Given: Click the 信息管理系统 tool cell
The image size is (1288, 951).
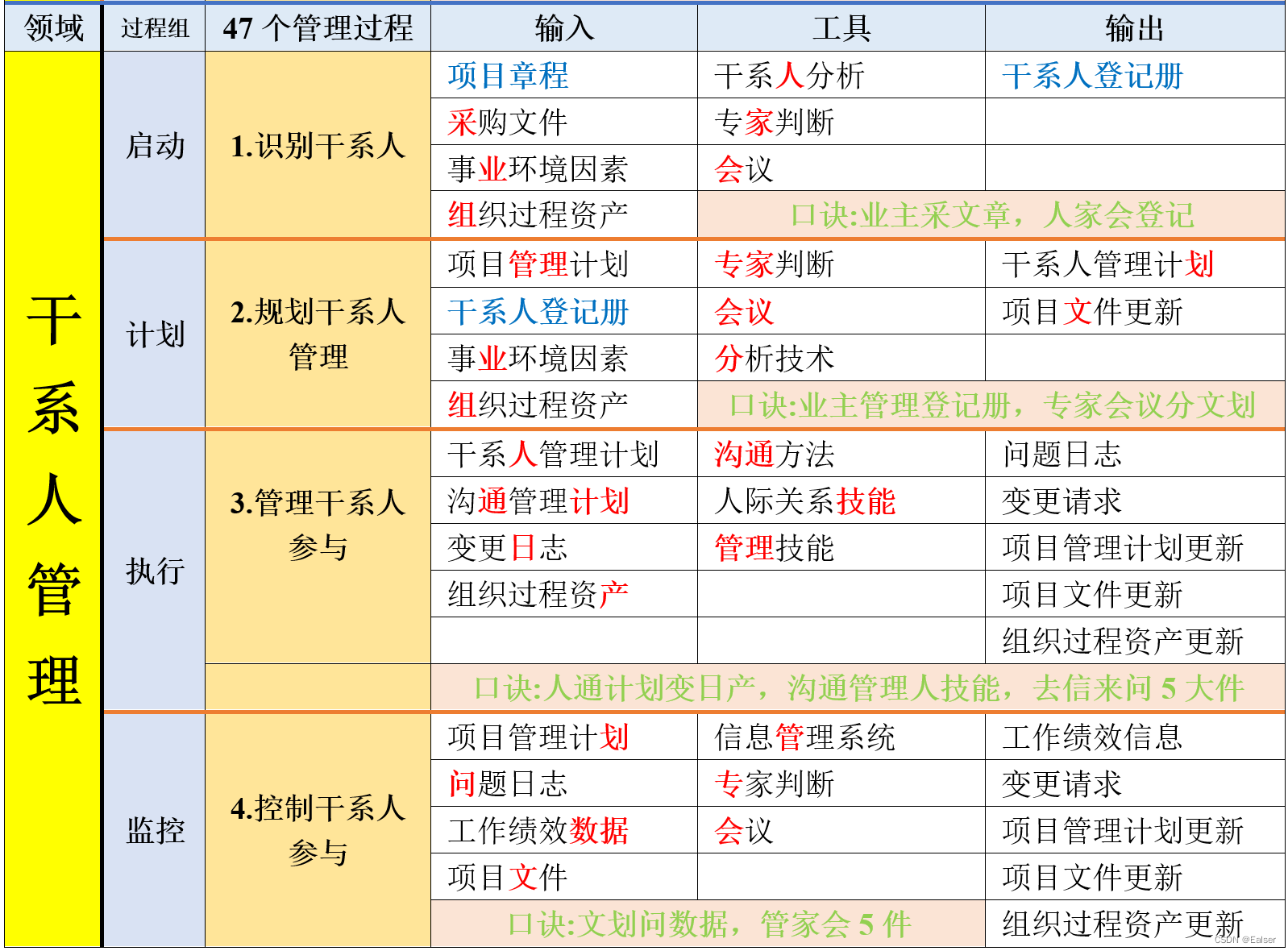Looking at the screenshot, I should click(841, 737).
